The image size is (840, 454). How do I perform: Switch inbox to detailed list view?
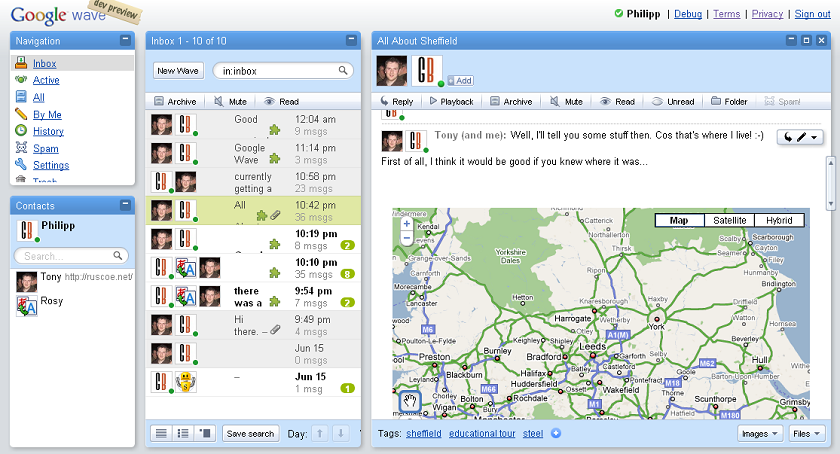[183, 433]
